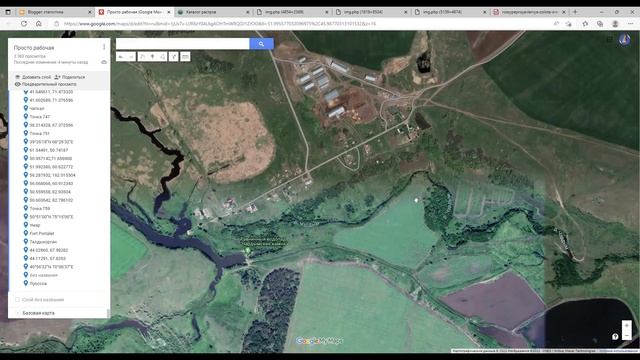Open the browser favorites star icon
The height and width of the screenshot is (360, 640).
click(585, 24)
